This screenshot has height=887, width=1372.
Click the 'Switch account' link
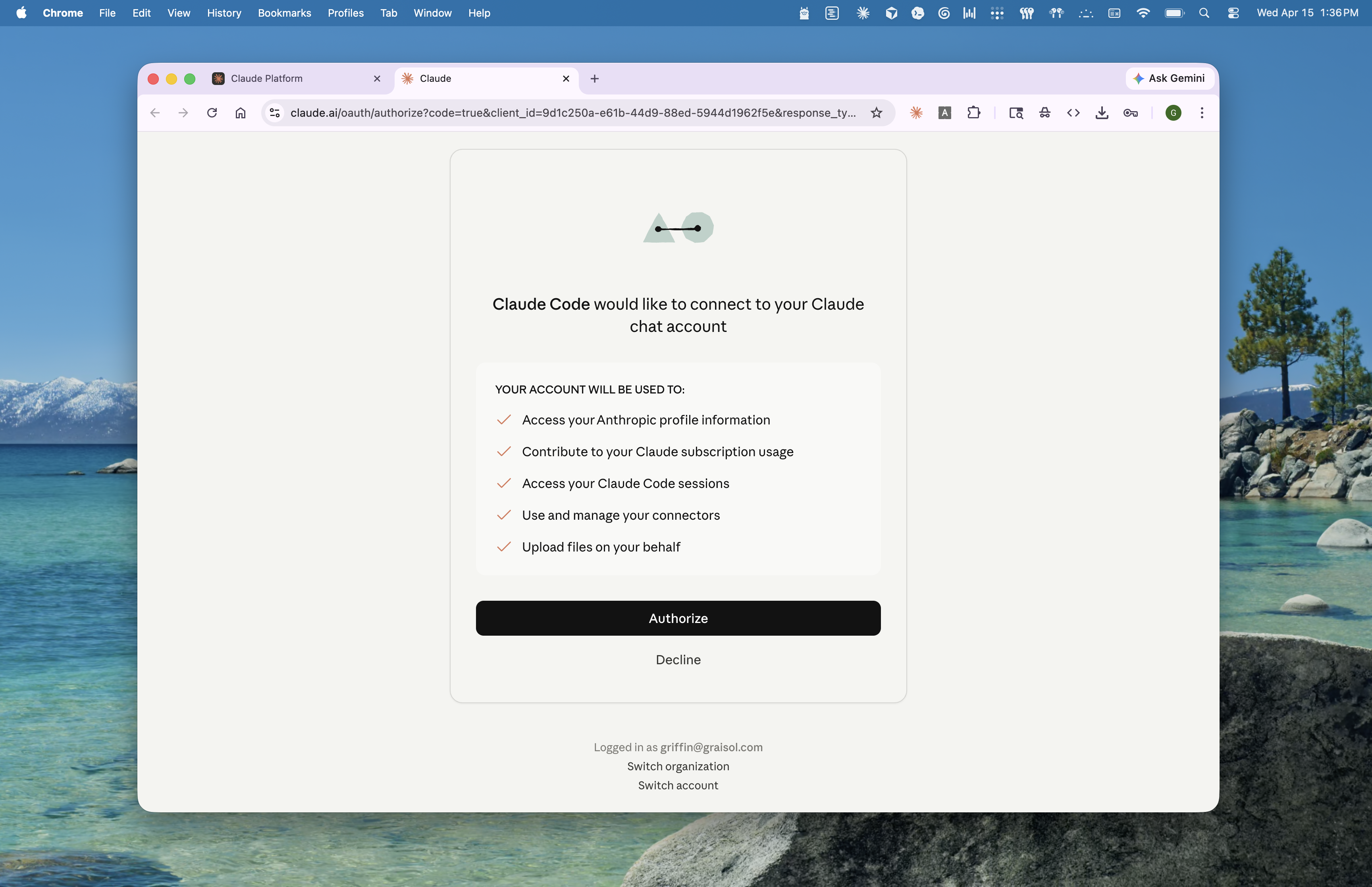click(x=678, y=785)
